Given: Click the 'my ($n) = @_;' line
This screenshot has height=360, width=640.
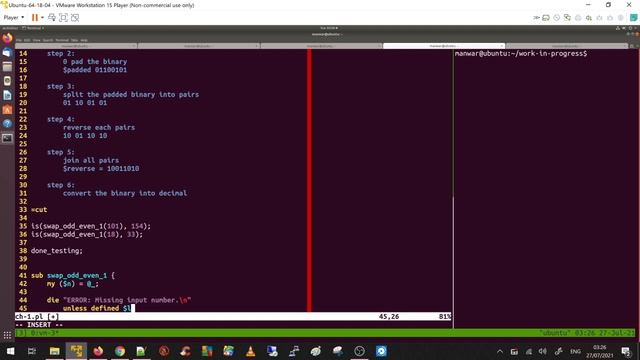Looking at the screenshot, I should [72, 284].
